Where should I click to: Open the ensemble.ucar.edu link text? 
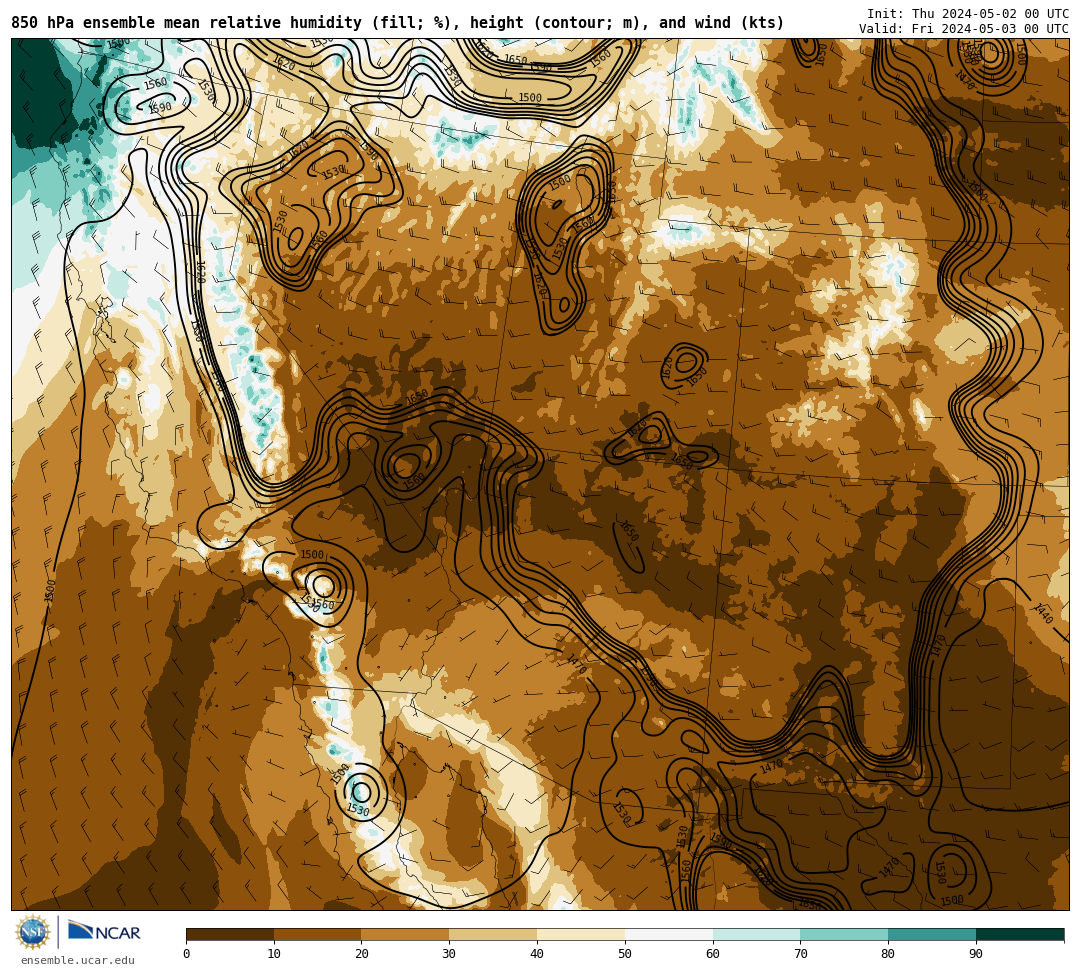78,960
